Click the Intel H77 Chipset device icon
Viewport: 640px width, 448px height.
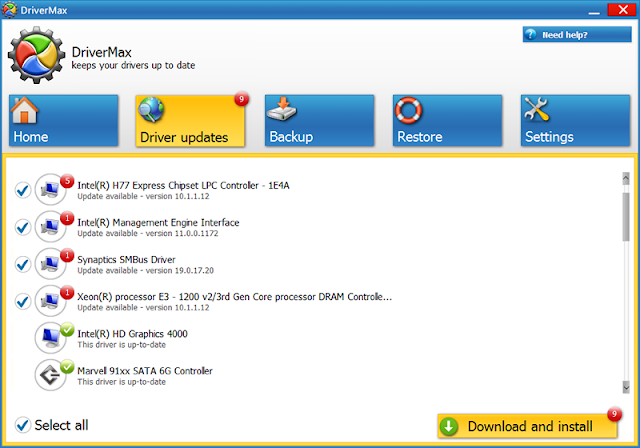pyautogui.click(x=50, y=190)
